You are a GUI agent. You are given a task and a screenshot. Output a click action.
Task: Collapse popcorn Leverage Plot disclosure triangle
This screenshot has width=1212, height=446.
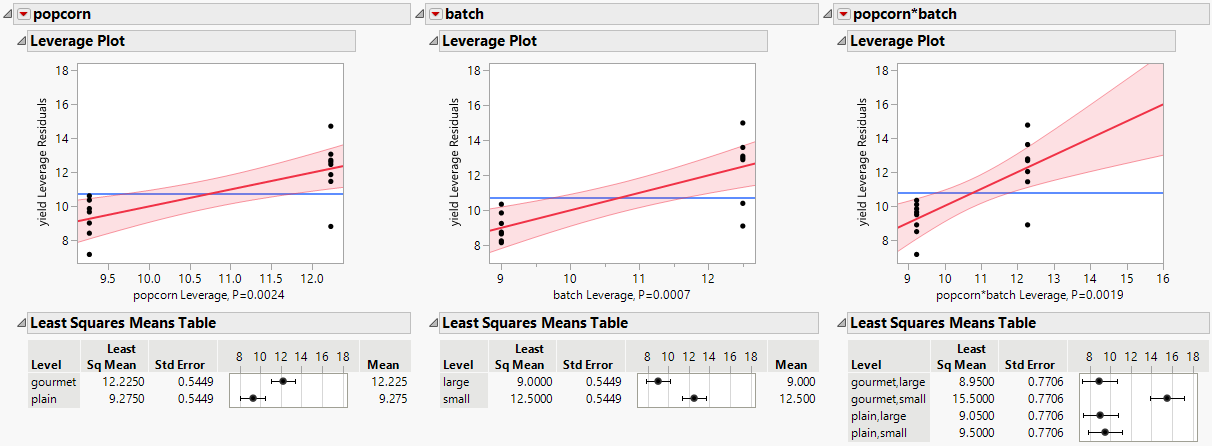21,41
